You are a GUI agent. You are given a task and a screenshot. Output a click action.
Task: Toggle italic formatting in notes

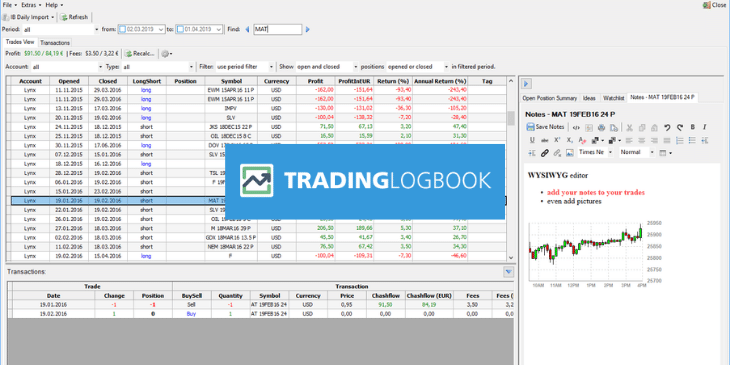(x=704, y=127)
